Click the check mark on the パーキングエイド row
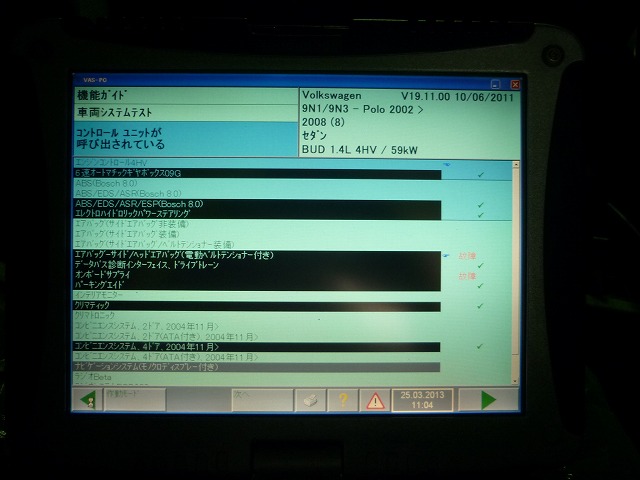Image resolution: width=640 pixels, height=480 pixels. pyautogui.click(x=480, y=286)
